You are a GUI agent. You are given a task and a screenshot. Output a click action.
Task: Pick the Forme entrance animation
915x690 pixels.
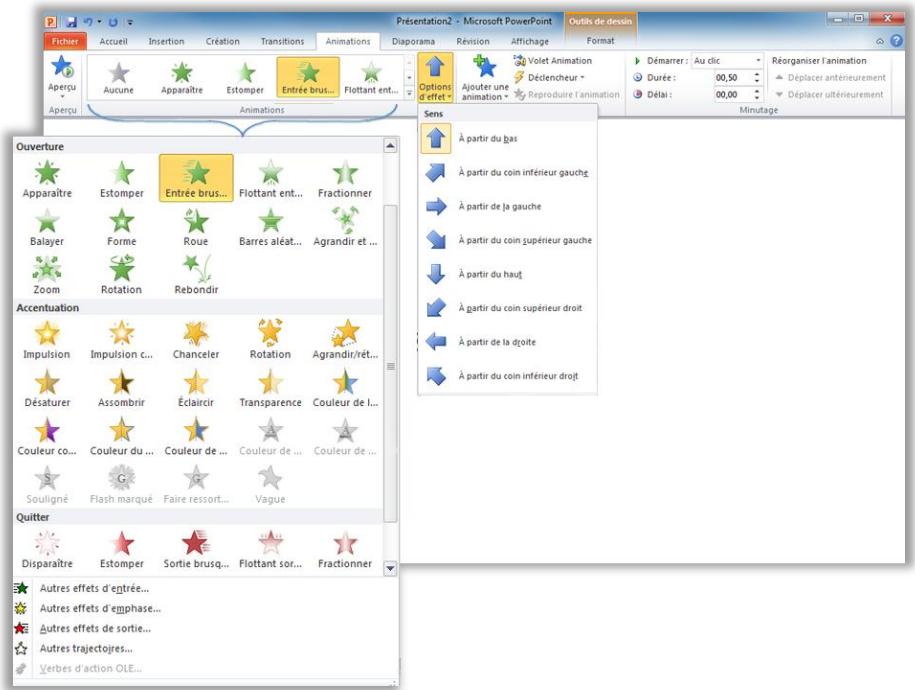[x=121, y=227]
